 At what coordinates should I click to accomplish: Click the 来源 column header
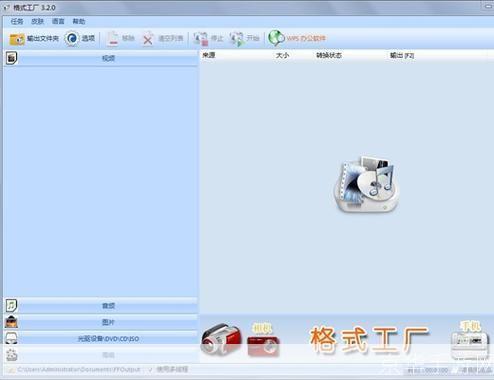(x=209, y=55)
